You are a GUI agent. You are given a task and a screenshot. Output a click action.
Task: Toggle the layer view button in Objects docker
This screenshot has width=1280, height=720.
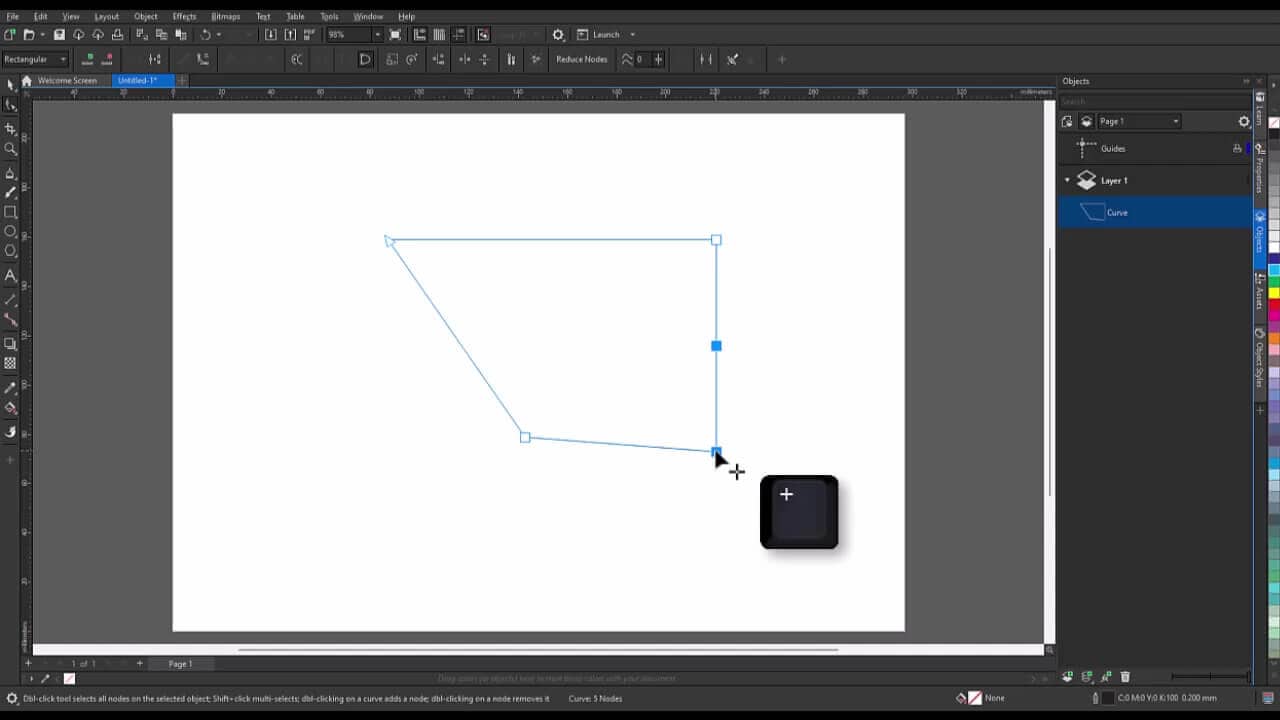point(1087,121)
